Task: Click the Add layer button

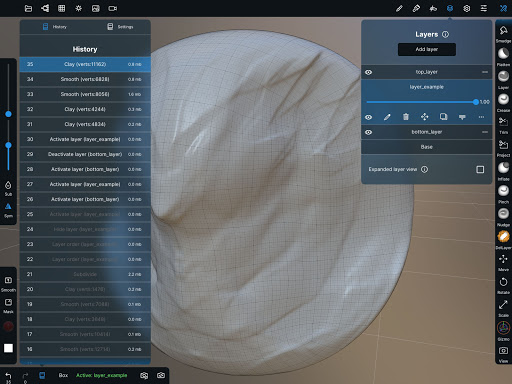Action: coord(427,49)
